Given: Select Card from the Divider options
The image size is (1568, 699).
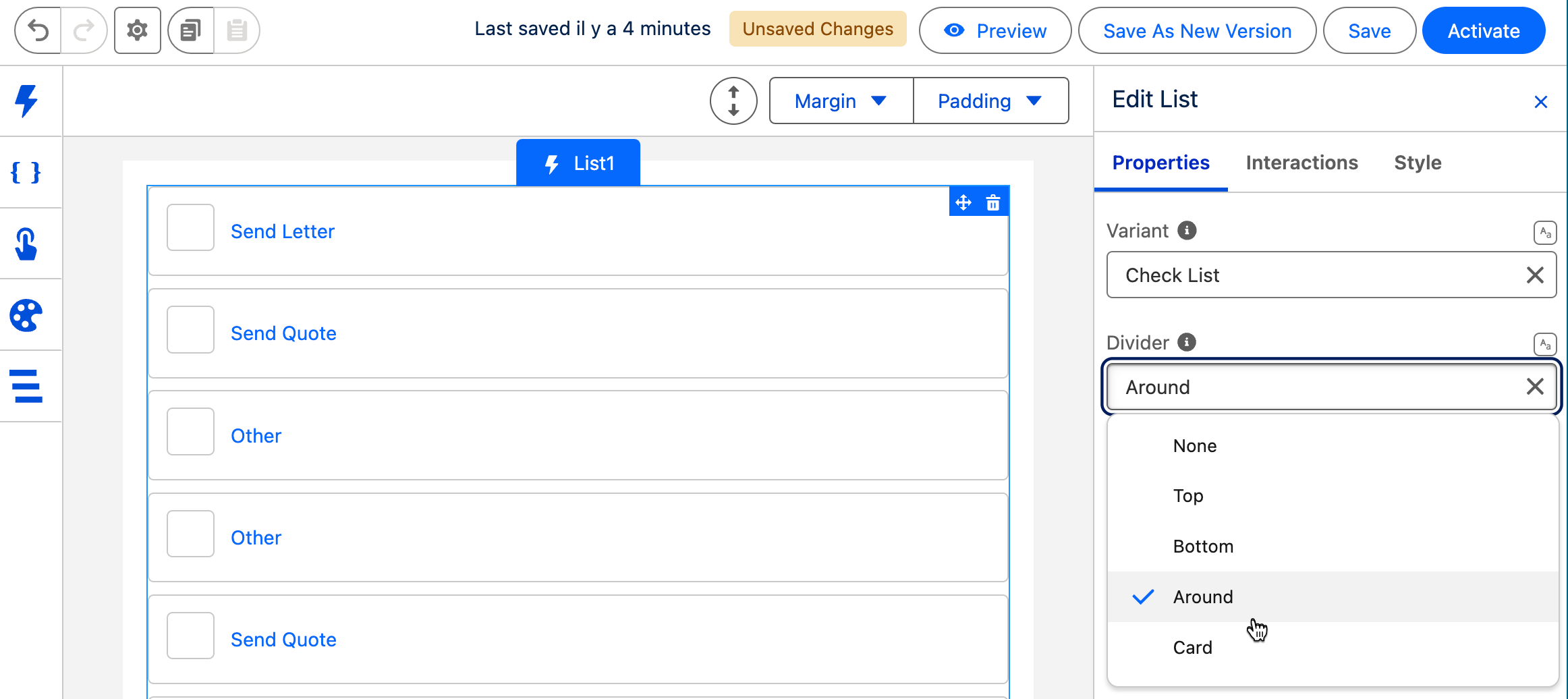Looking at the screenshot, I should 1192,648.
